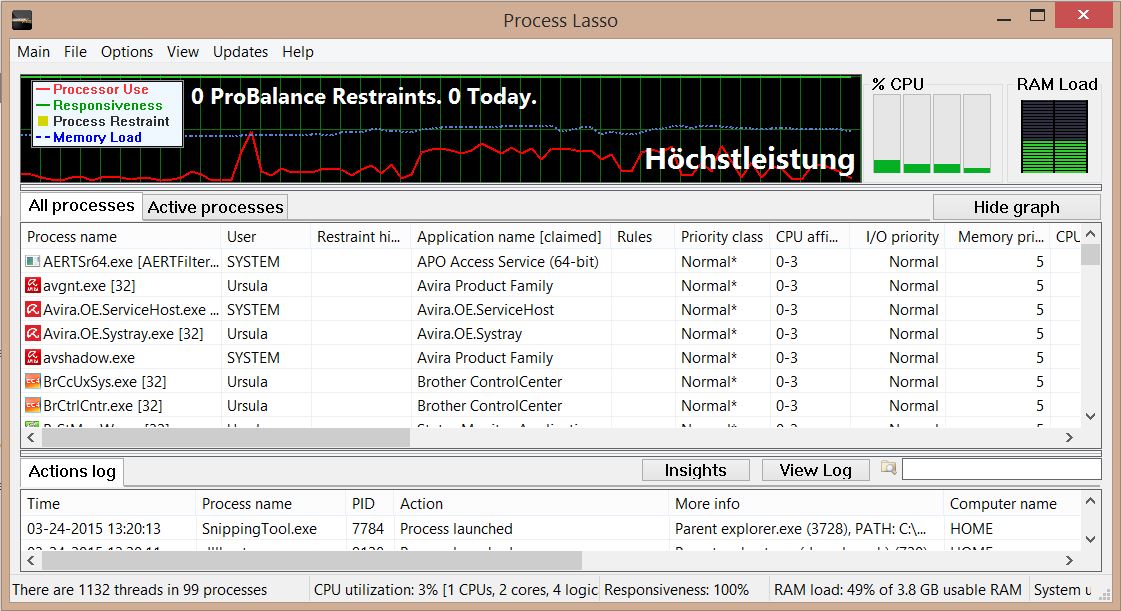Click the More info column header
Image resolution: width=1121 pixels, height=611 pixels.
click(x=806, y=504)
